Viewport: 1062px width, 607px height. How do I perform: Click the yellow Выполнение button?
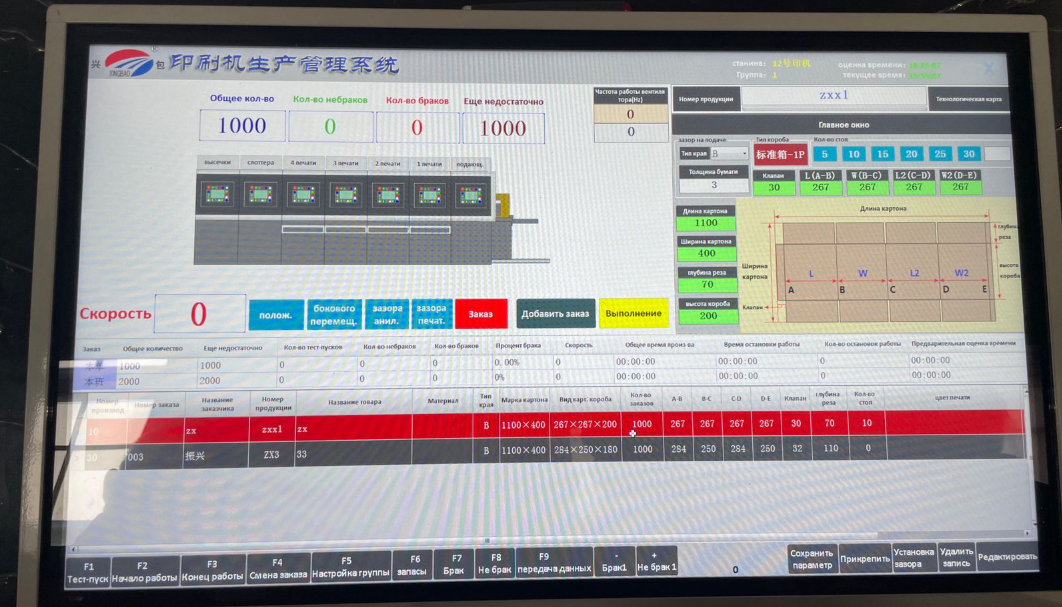(633, 314)
